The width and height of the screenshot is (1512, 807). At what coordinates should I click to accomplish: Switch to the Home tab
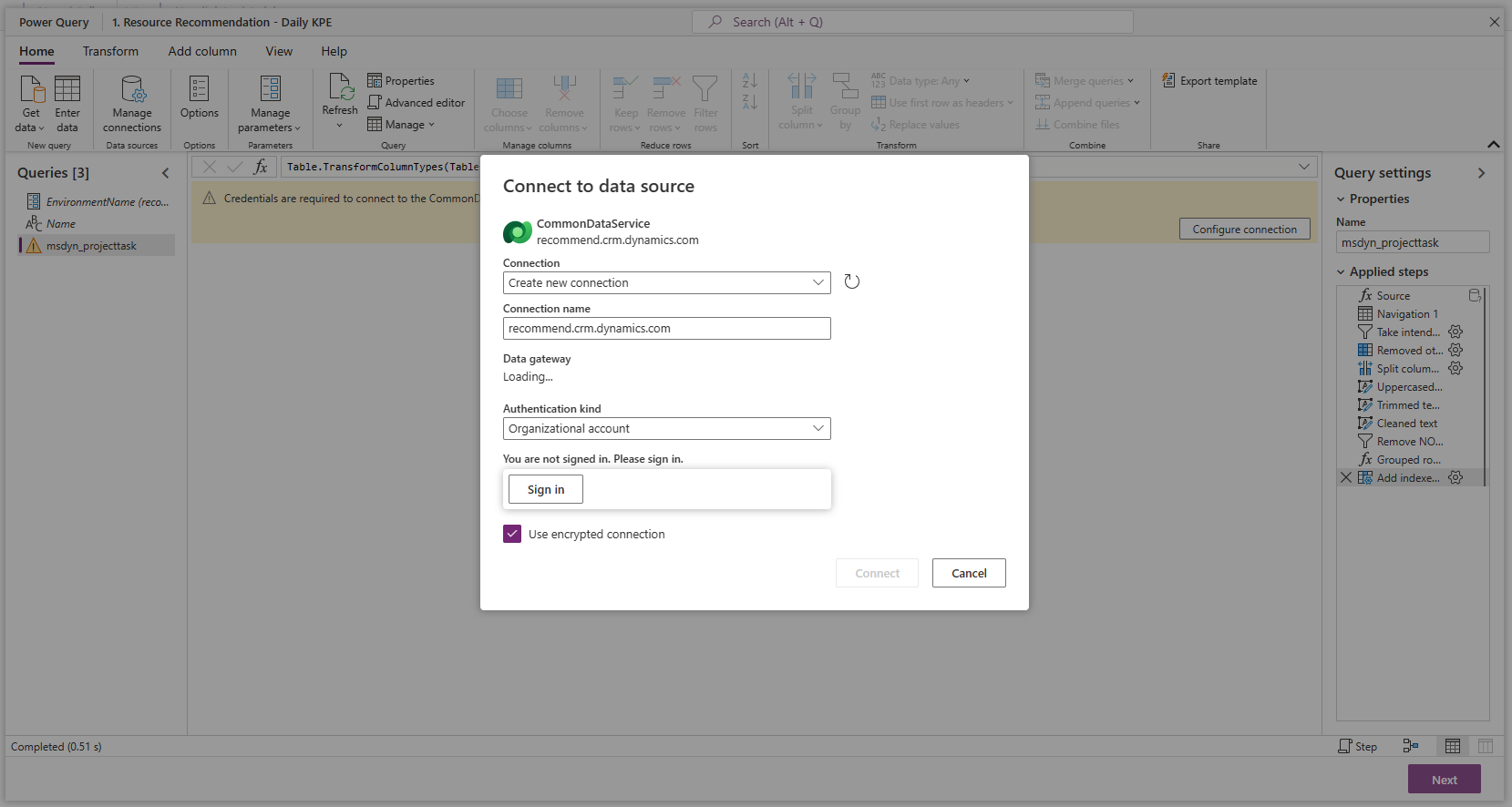pyautogui.click(x=36, y=51)
